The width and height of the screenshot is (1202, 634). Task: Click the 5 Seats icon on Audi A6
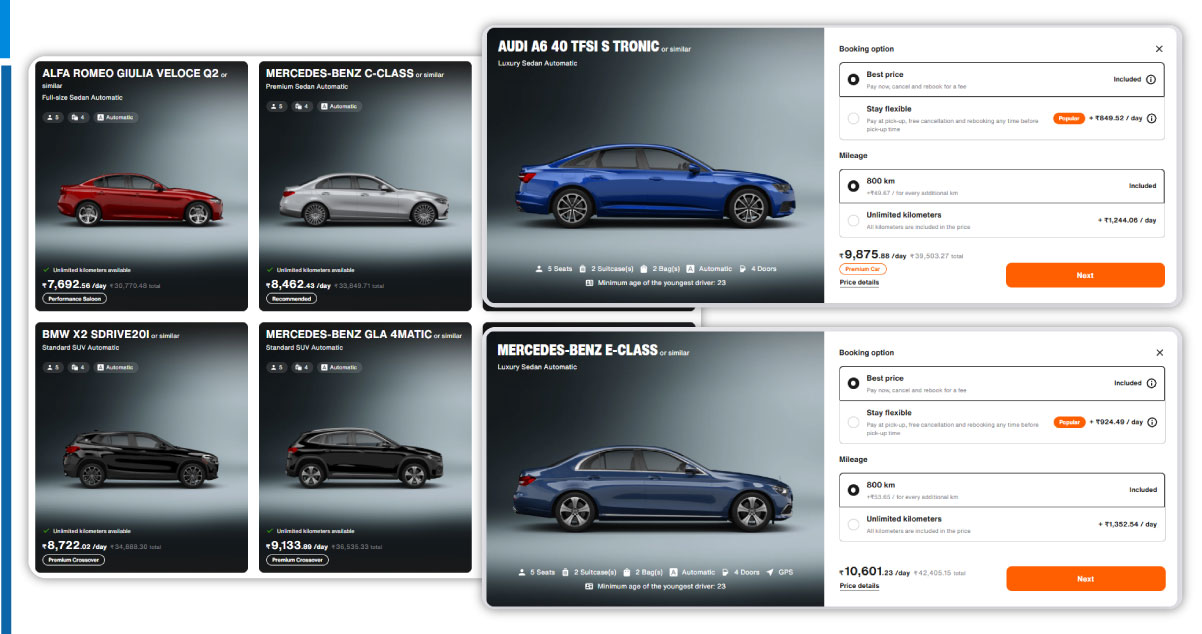point(538,269)
